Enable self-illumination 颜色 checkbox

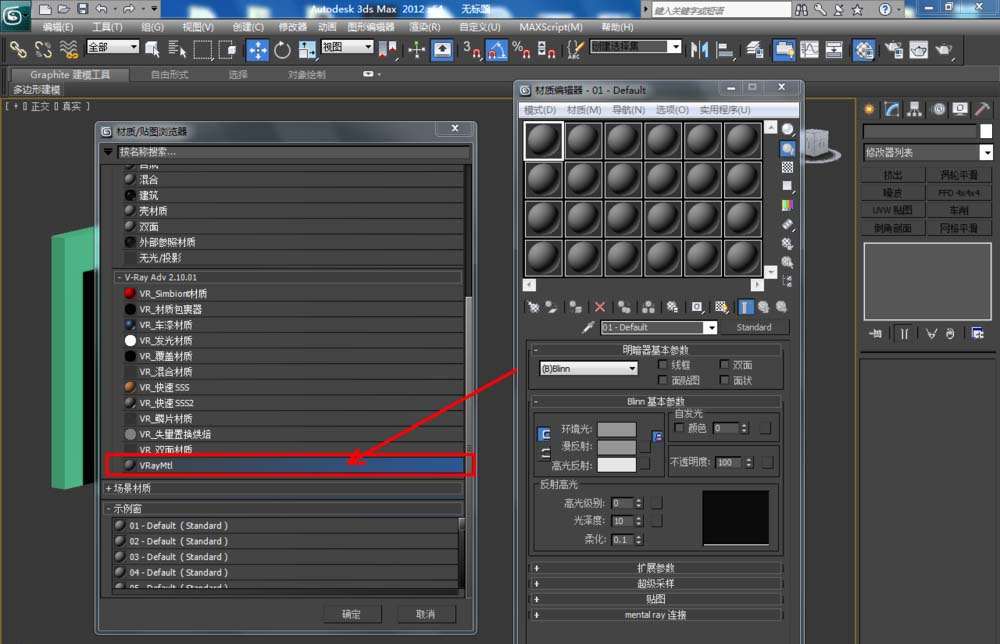(679, 428)
